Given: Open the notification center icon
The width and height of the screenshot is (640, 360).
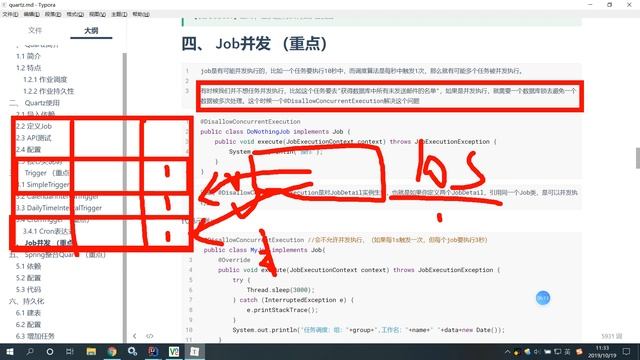Looking at the screenshot, I should point(627,351).
